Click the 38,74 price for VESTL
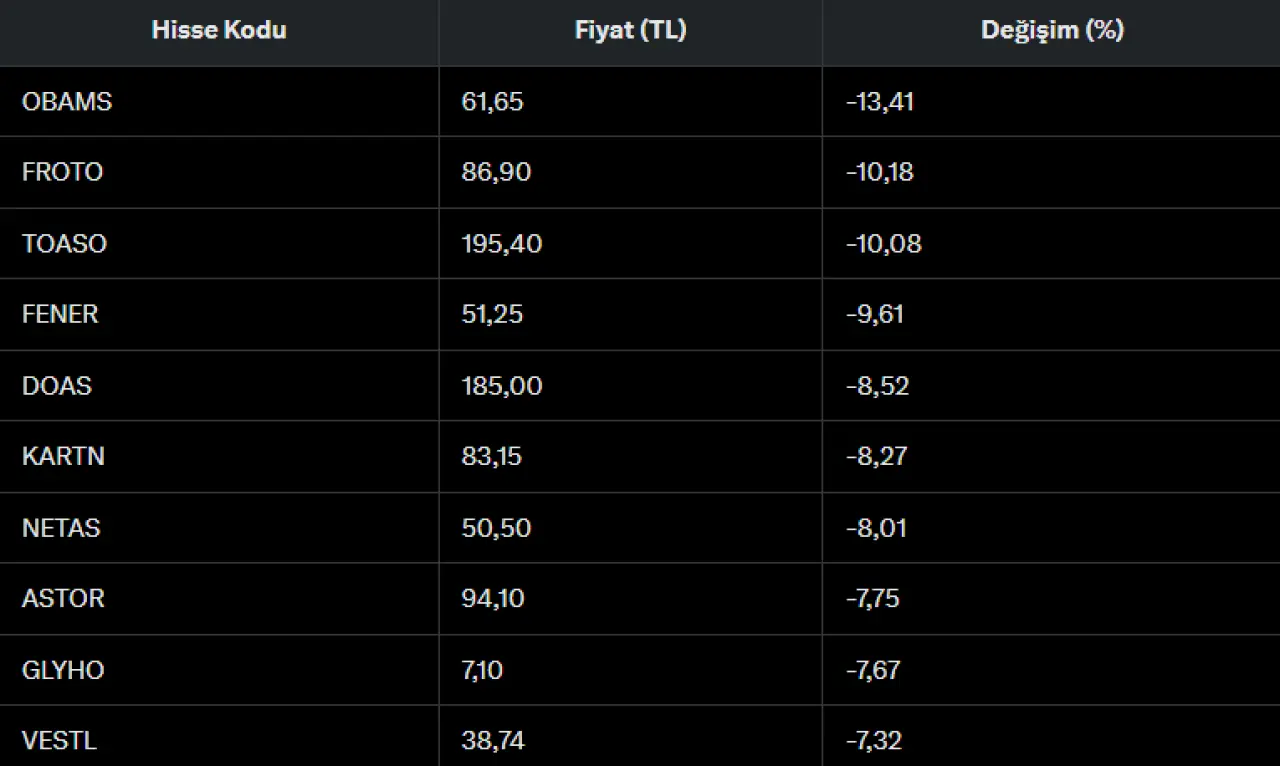The image size is (1280, 766). pos(493,741)
